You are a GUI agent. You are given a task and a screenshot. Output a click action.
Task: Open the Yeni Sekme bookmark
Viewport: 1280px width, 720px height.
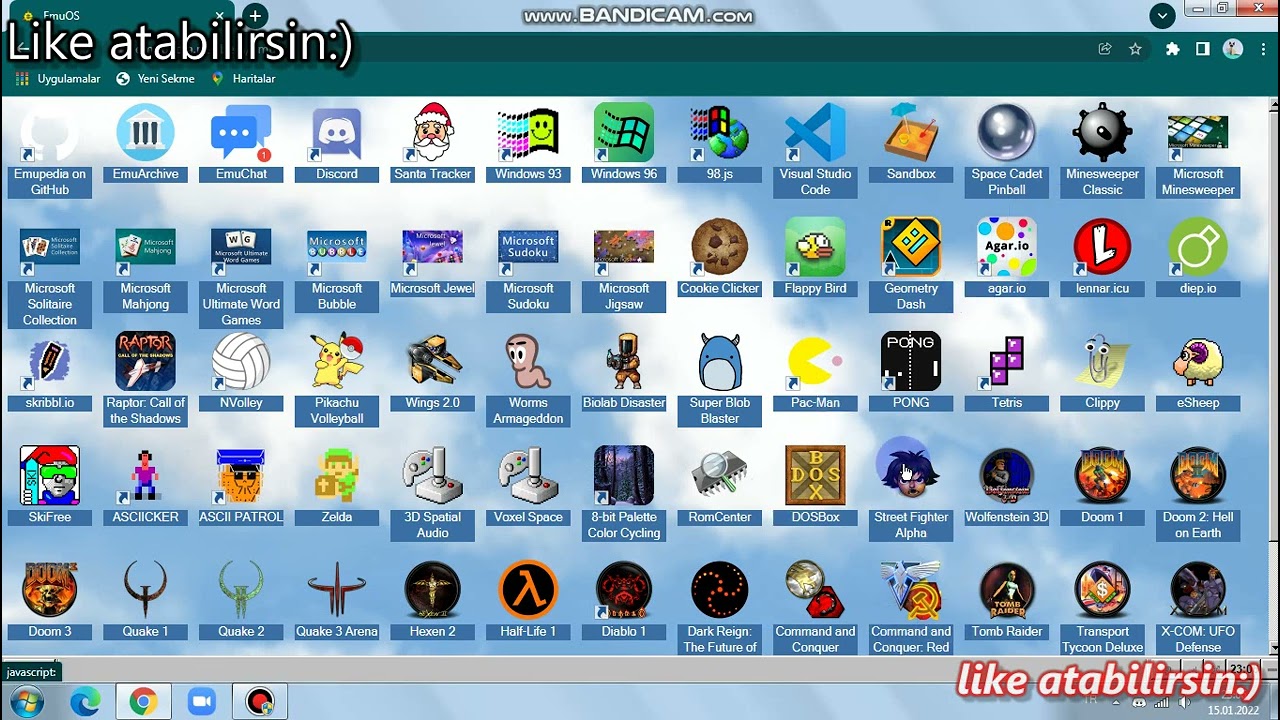click(x=156, y=78)
